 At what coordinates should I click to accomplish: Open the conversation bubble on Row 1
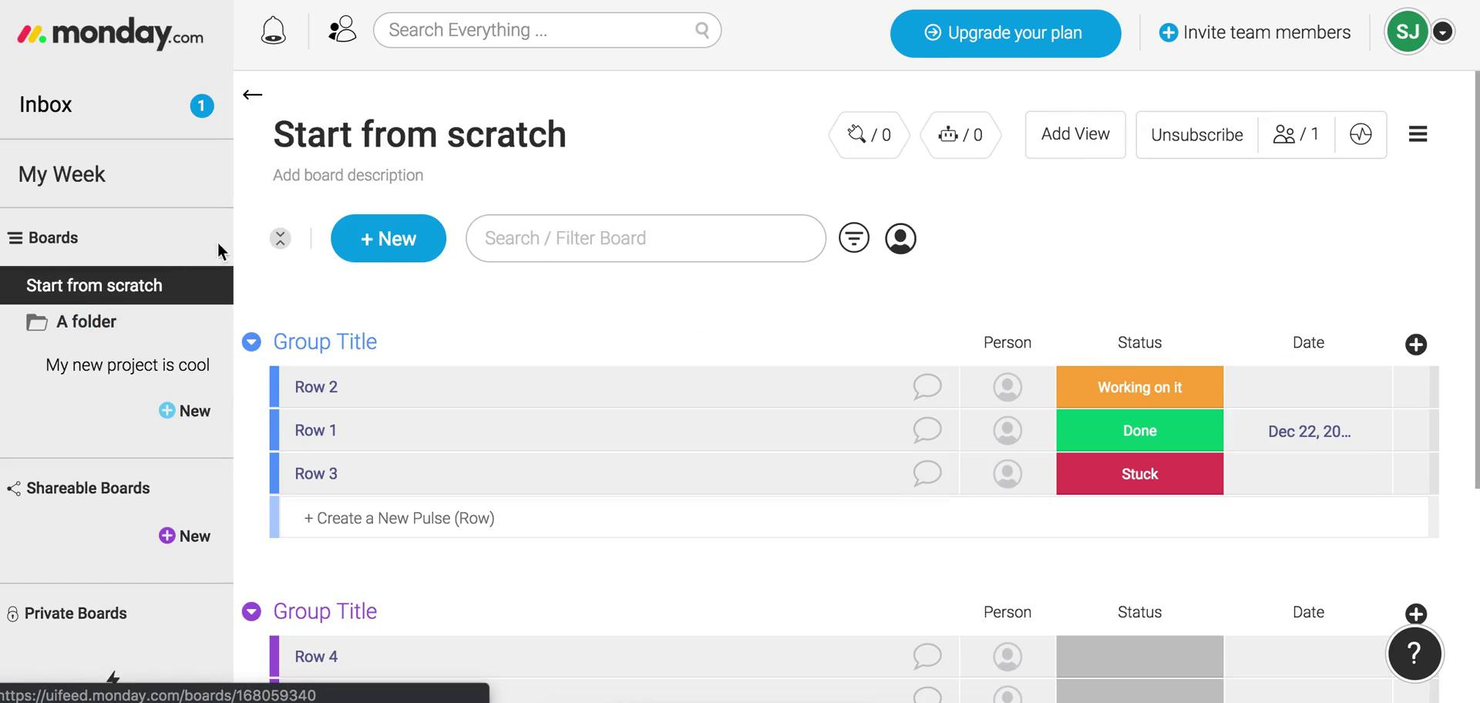click(927, 430)
